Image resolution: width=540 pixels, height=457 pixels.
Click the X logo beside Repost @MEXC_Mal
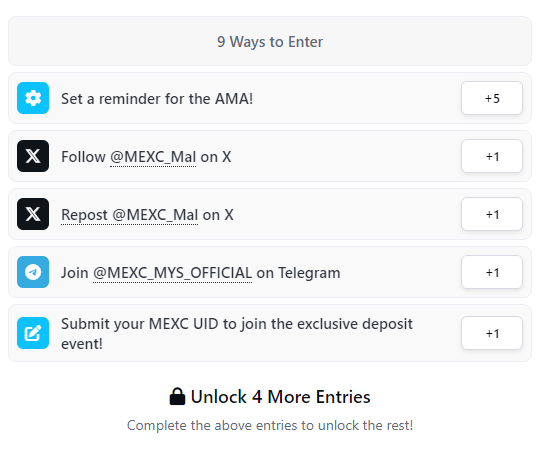[x=33, y=214]
